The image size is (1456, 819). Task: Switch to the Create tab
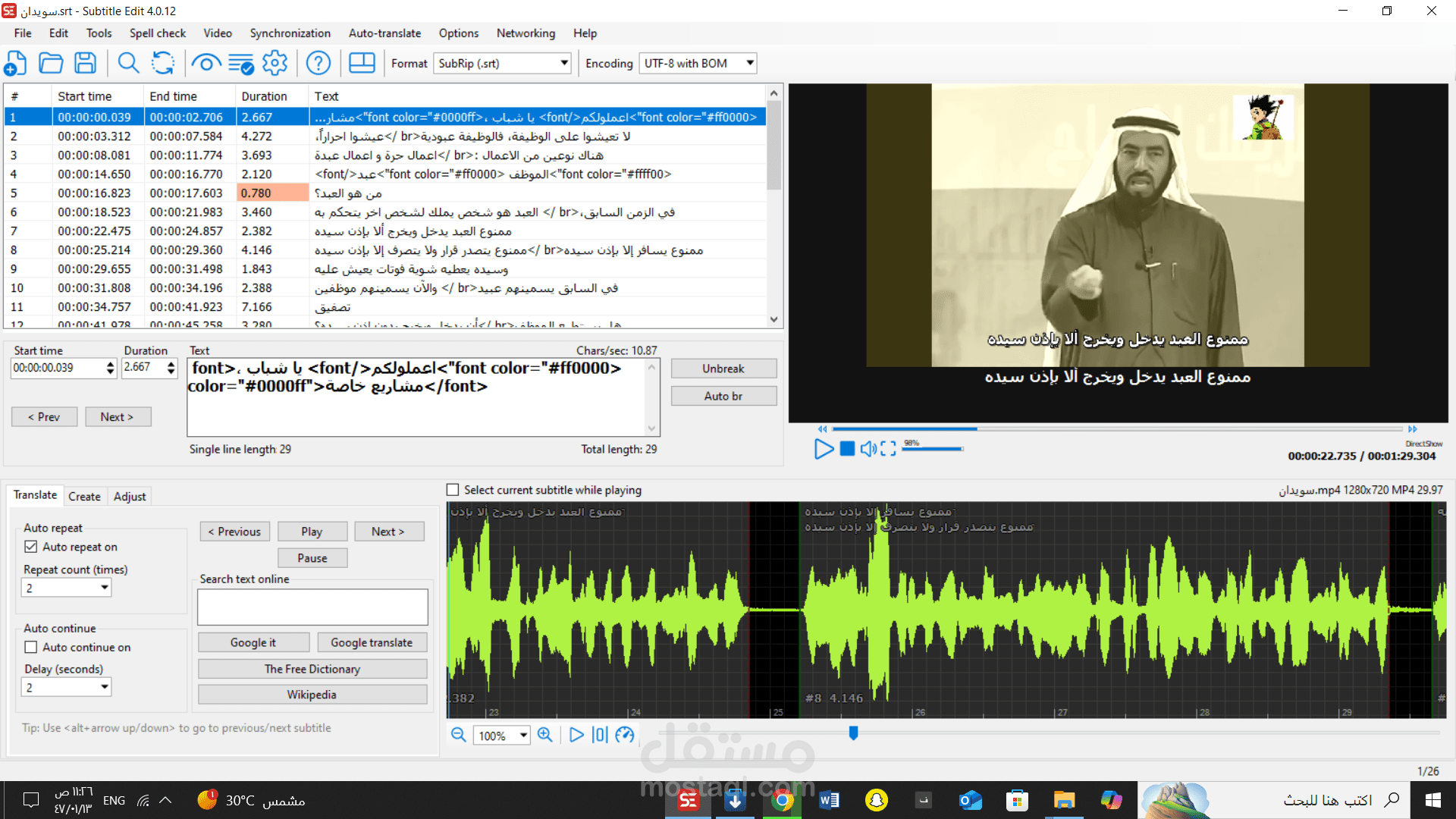(x=84, y=496)
